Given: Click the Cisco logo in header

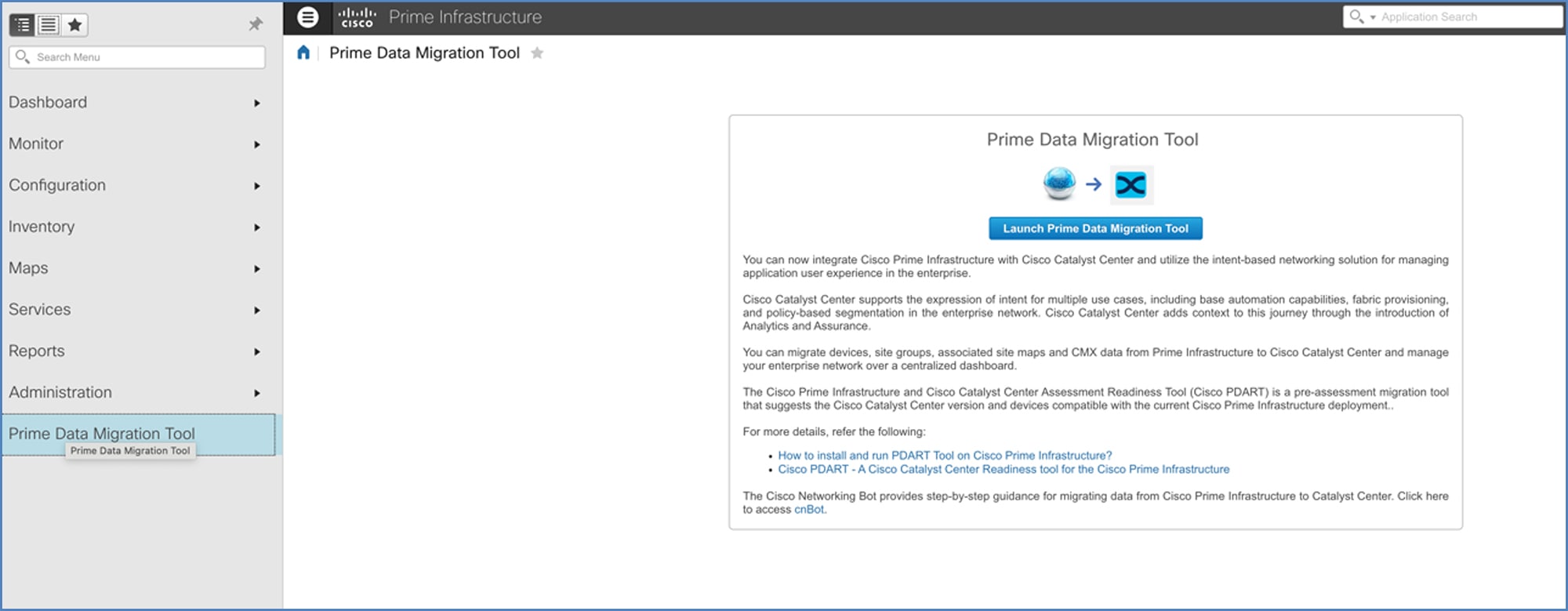Looking at the screenshot, I should coord(358,17).
